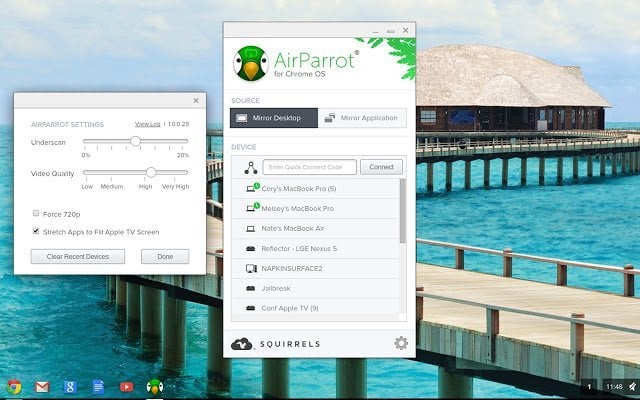
Task: Click AirParrot icon in the shelf
Action: 155,386
